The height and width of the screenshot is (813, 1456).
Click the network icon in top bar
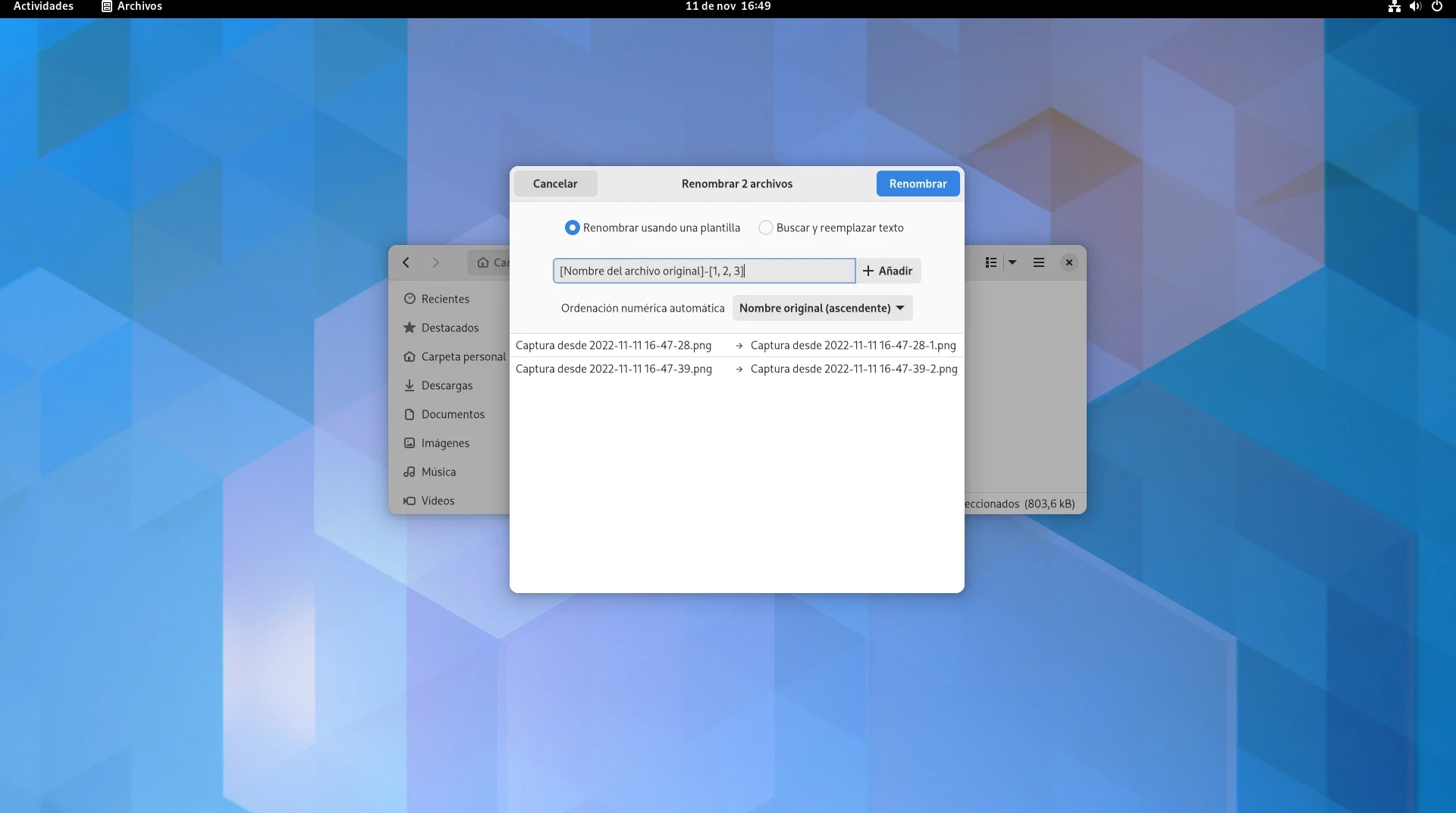click(x=1394, y=7)
